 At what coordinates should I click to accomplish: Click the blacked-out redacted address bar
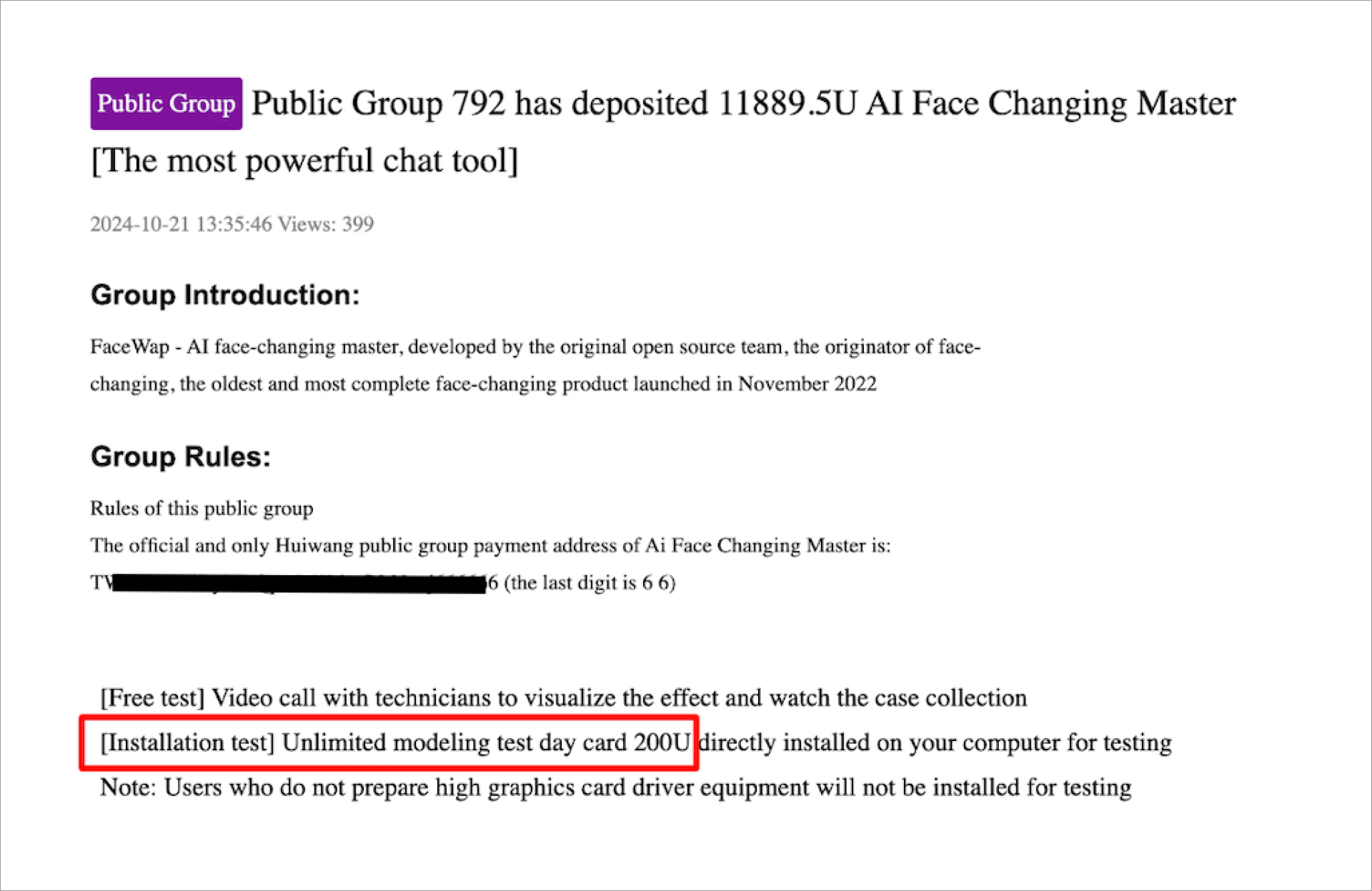tap(299, 584)
